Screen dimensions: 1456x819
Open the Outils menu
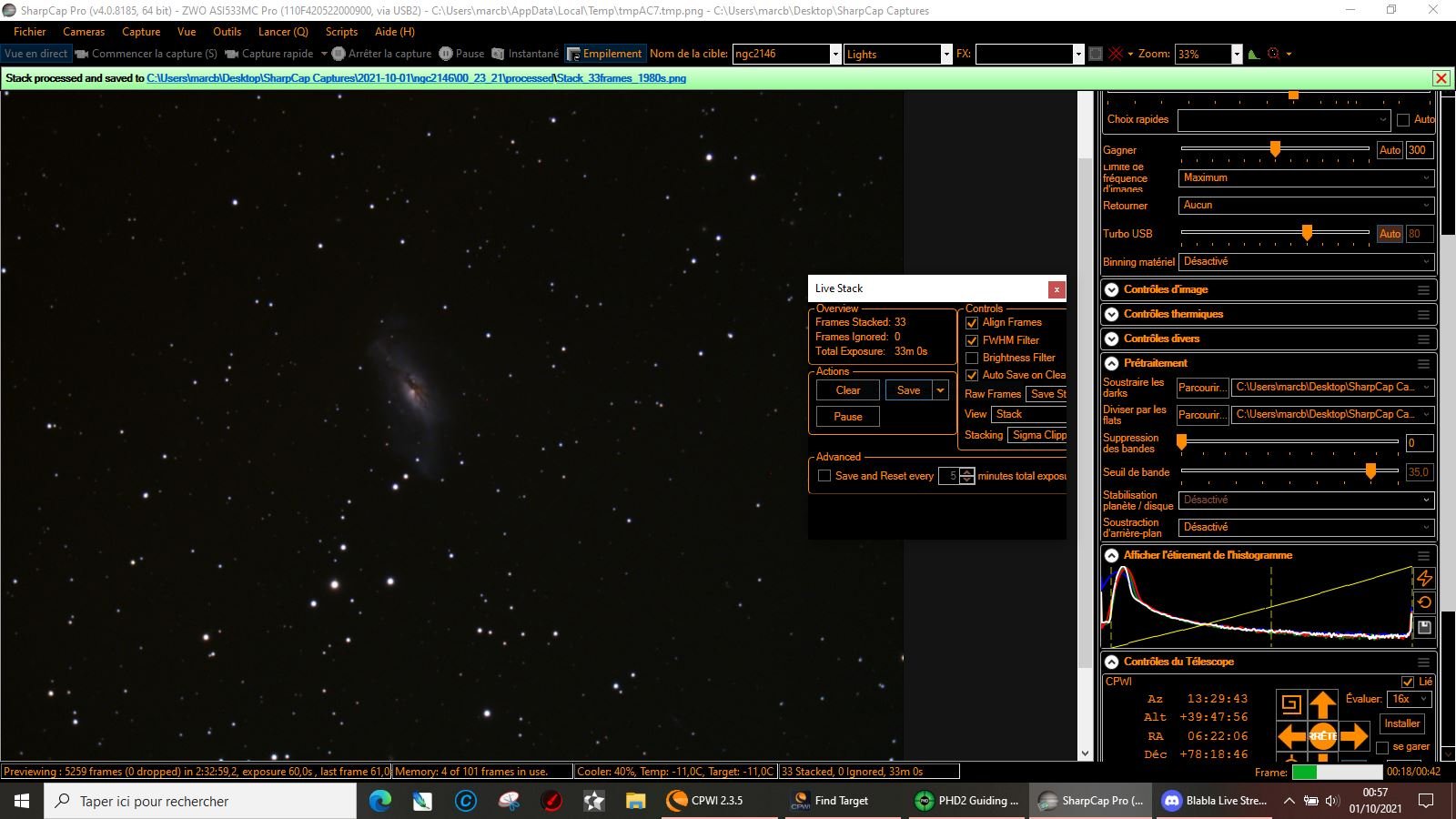point(227,31)
